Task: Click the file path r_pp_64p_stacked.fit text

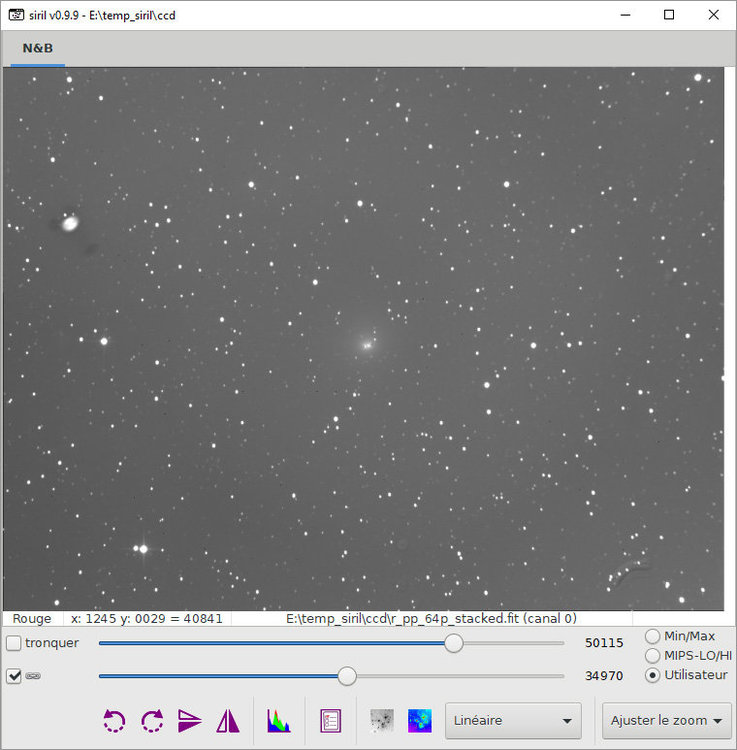Action: click(x=431, y=618)
